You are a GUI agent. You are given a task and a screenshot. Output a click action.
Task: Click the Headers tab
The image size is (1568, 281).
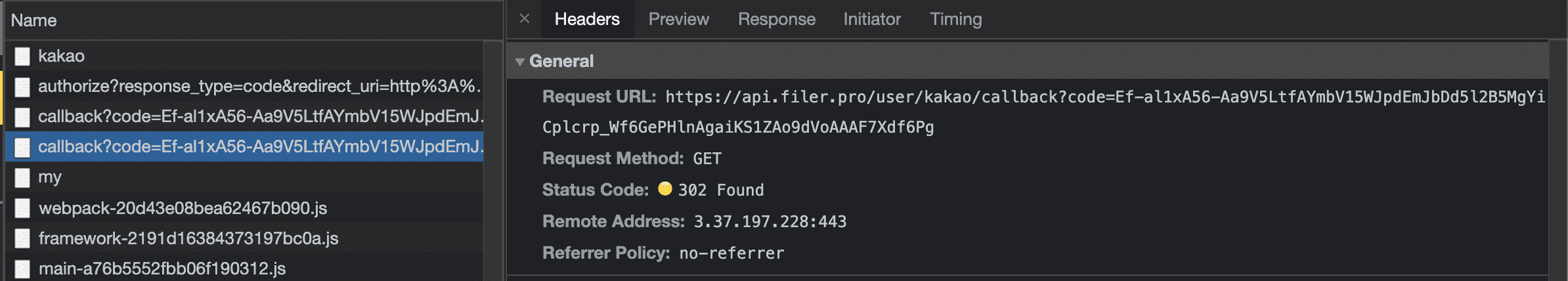click(586, 19)
